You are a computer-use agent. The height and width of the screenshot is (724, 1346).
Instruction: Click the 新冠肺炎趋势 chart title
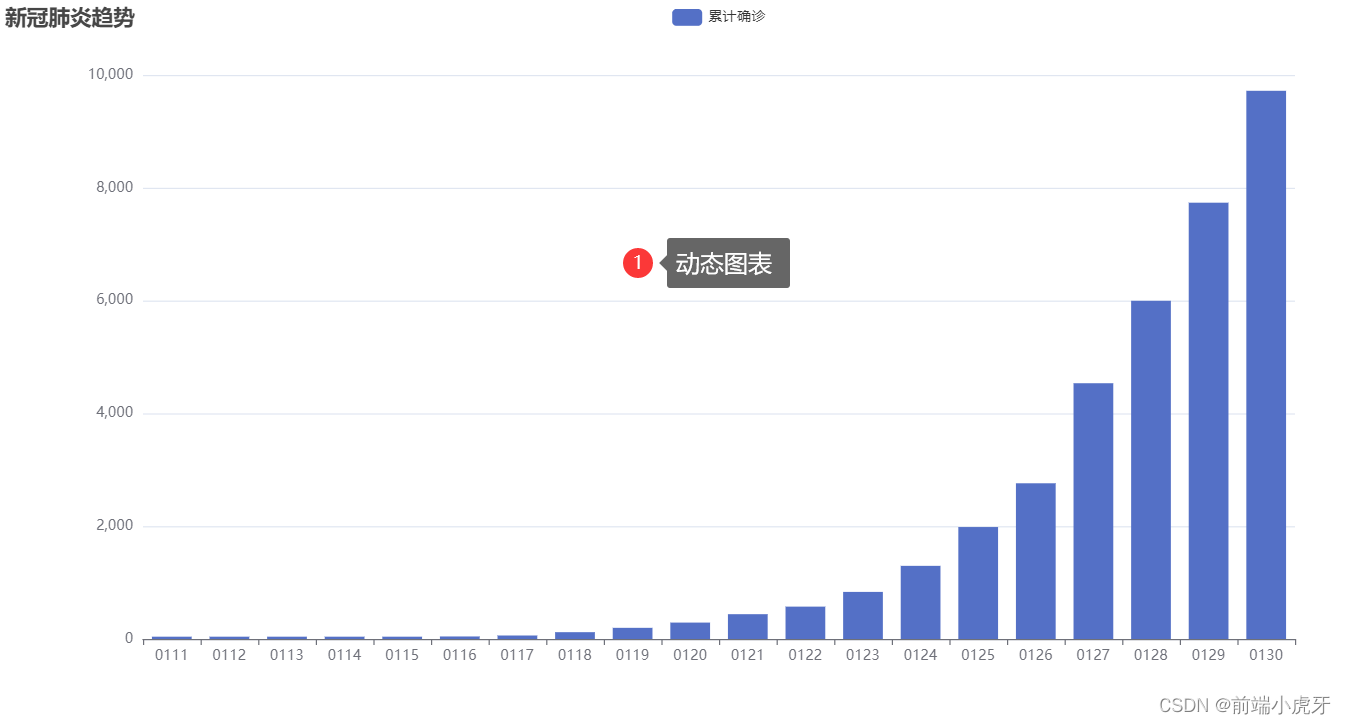(69, 18)
